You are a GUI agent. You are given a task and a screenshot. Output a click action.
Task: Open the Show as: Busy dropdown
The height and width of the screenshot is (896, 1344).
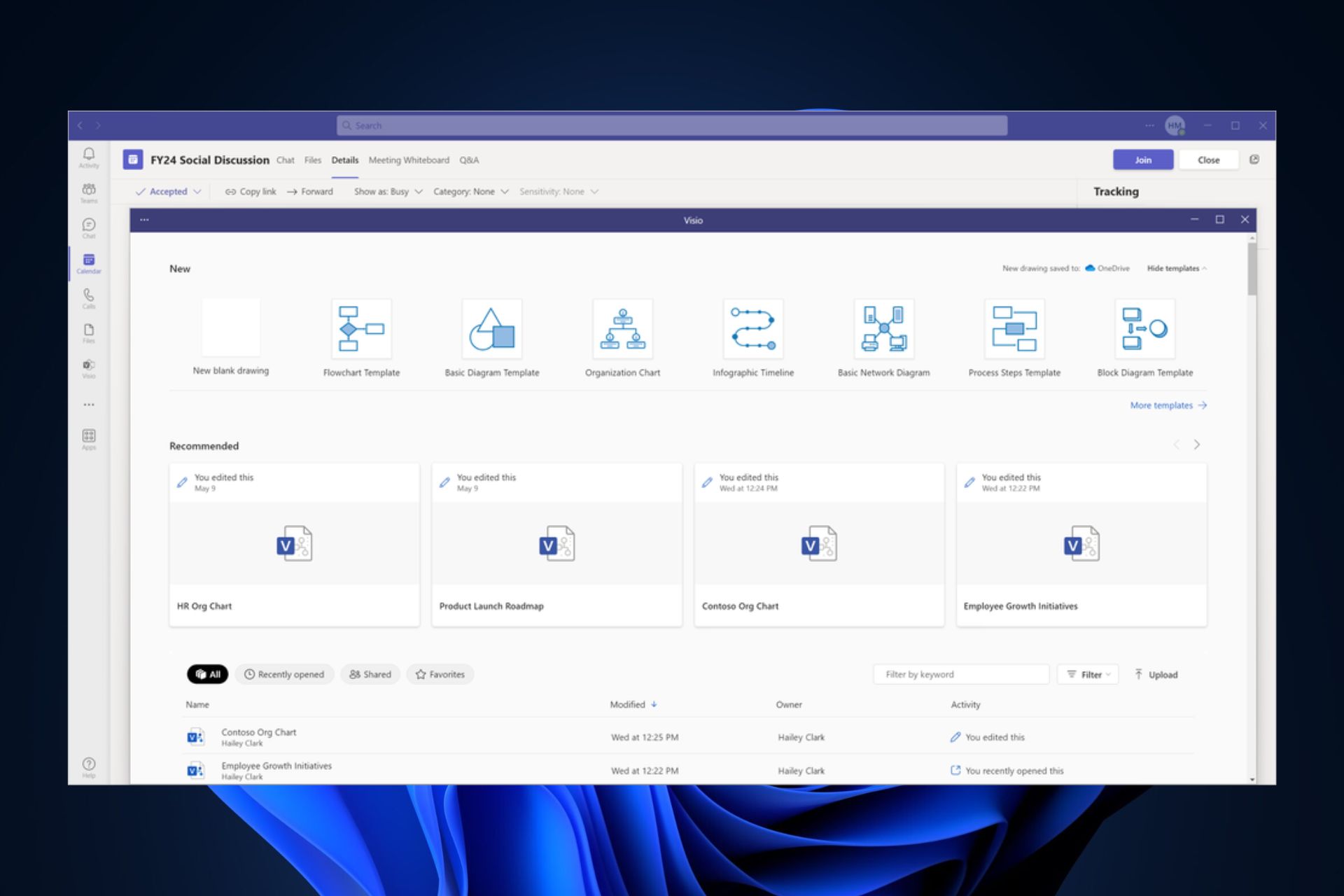[x=388, y=192]
